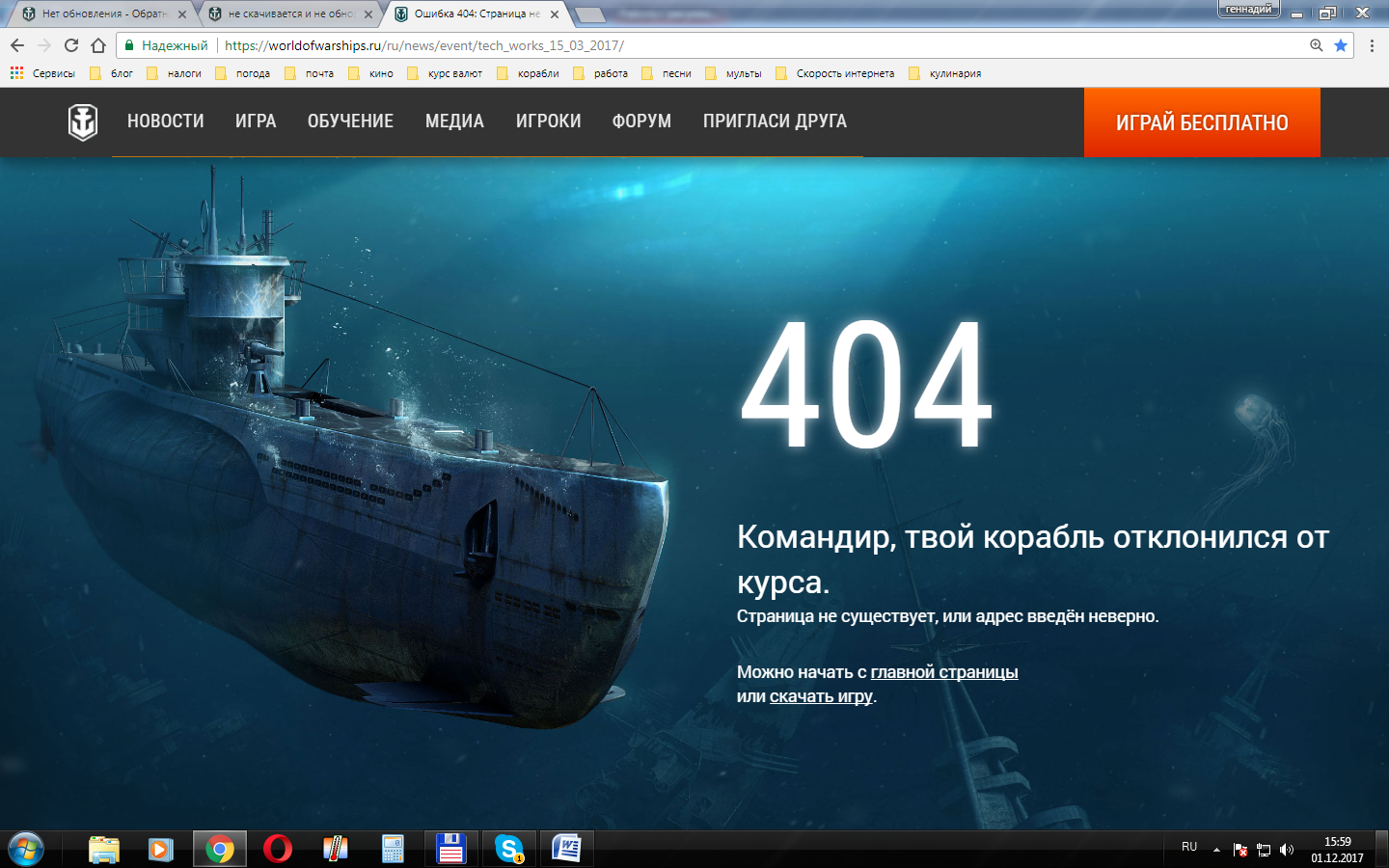Follow the 'главной страницы' link
The width and height of the screenshot is (1389, 868).
pos(944,672)
